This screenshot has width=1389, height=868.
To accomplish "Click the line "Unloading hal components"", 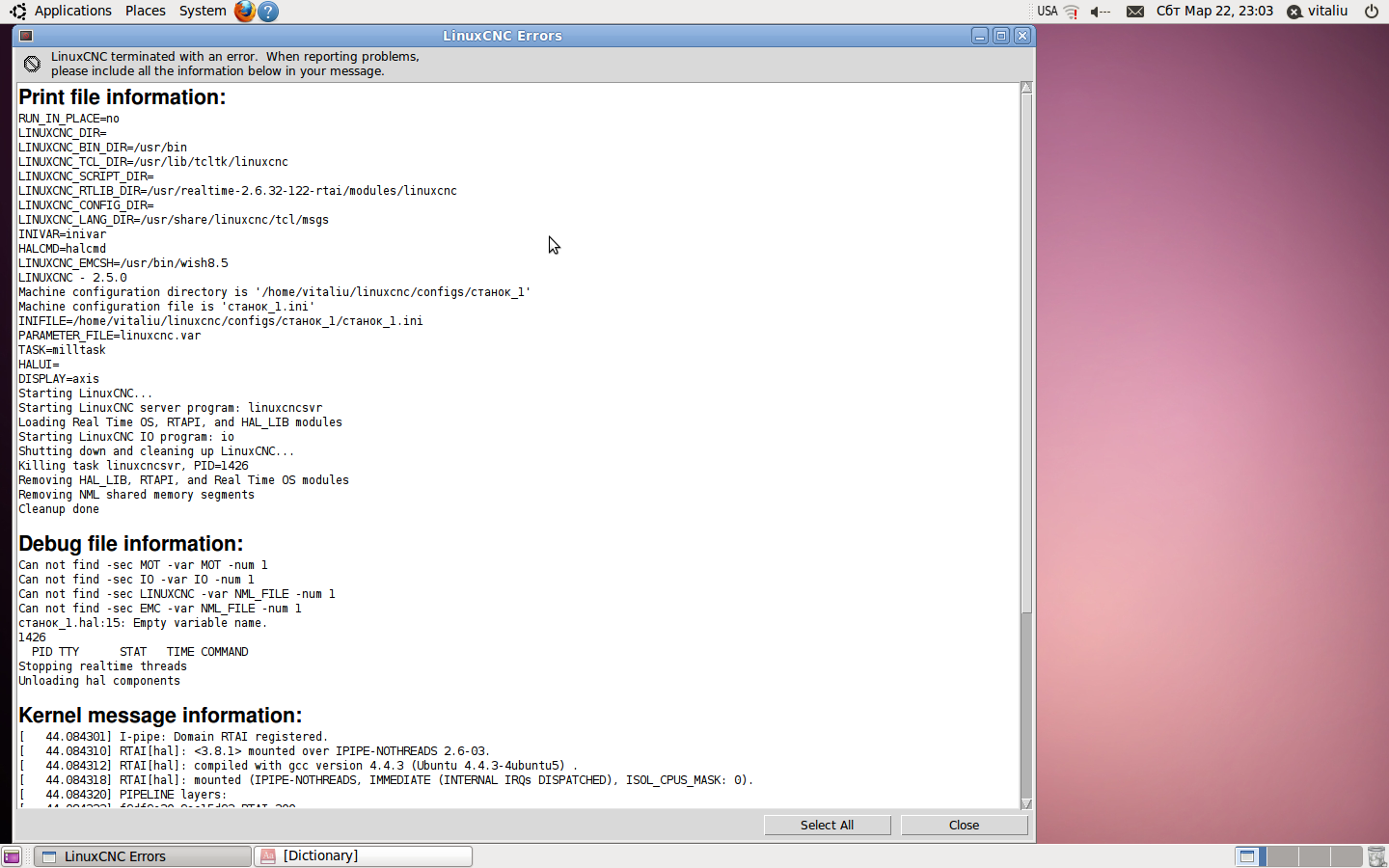I will [99, 681].
